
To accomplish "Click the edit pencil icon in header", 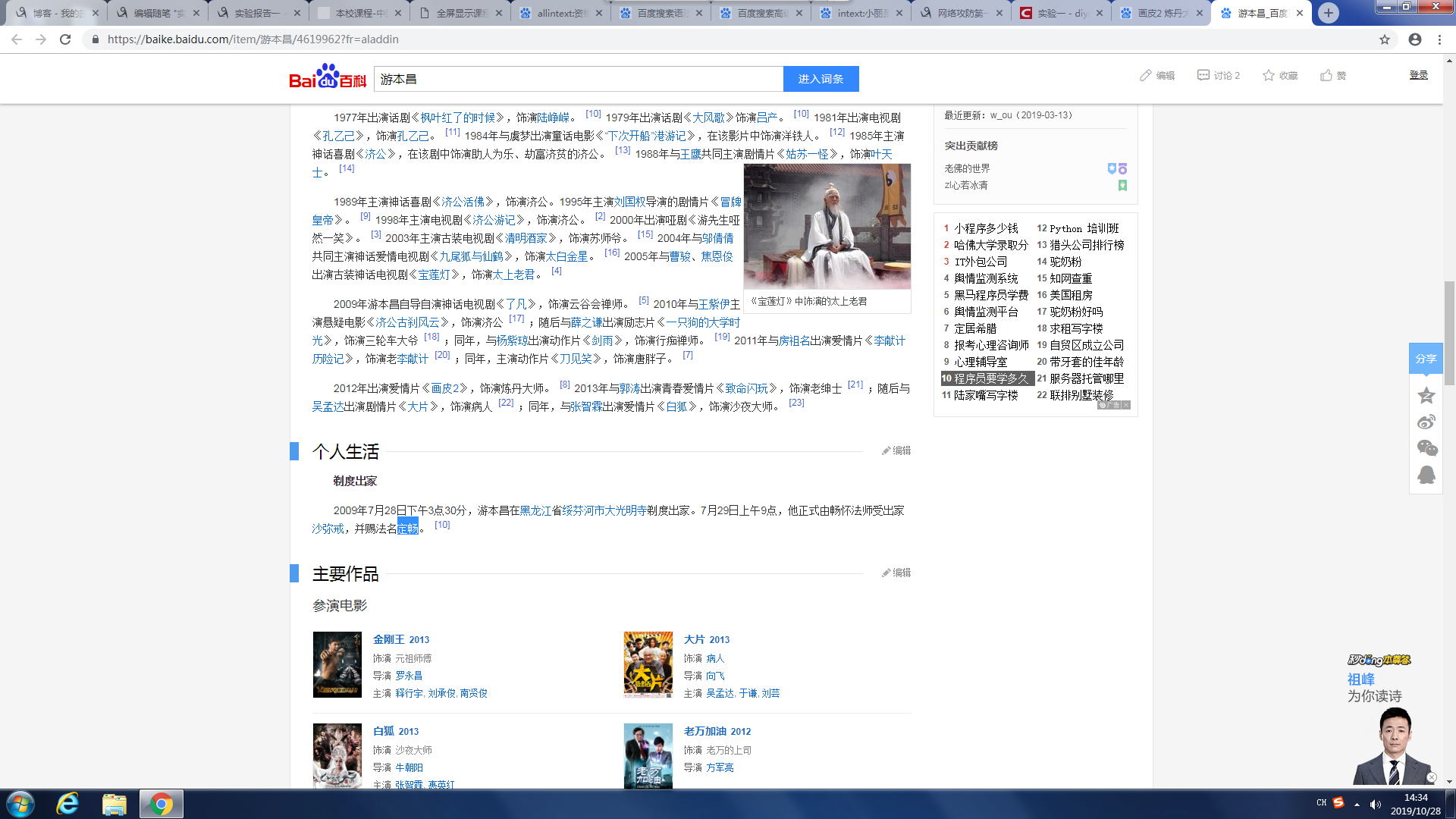I will (x=1145, y=75).
